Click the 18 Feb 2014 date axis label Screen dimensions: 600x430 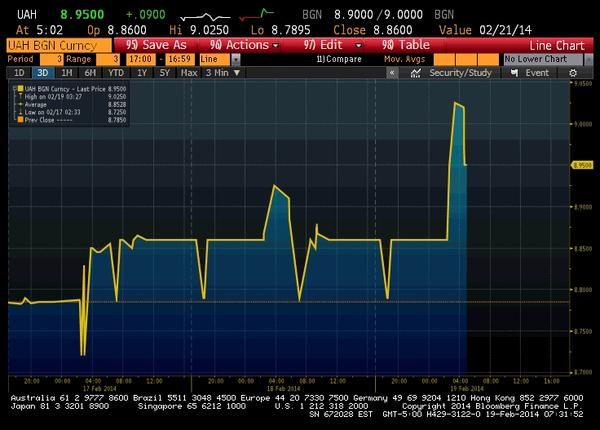[283, 388]
